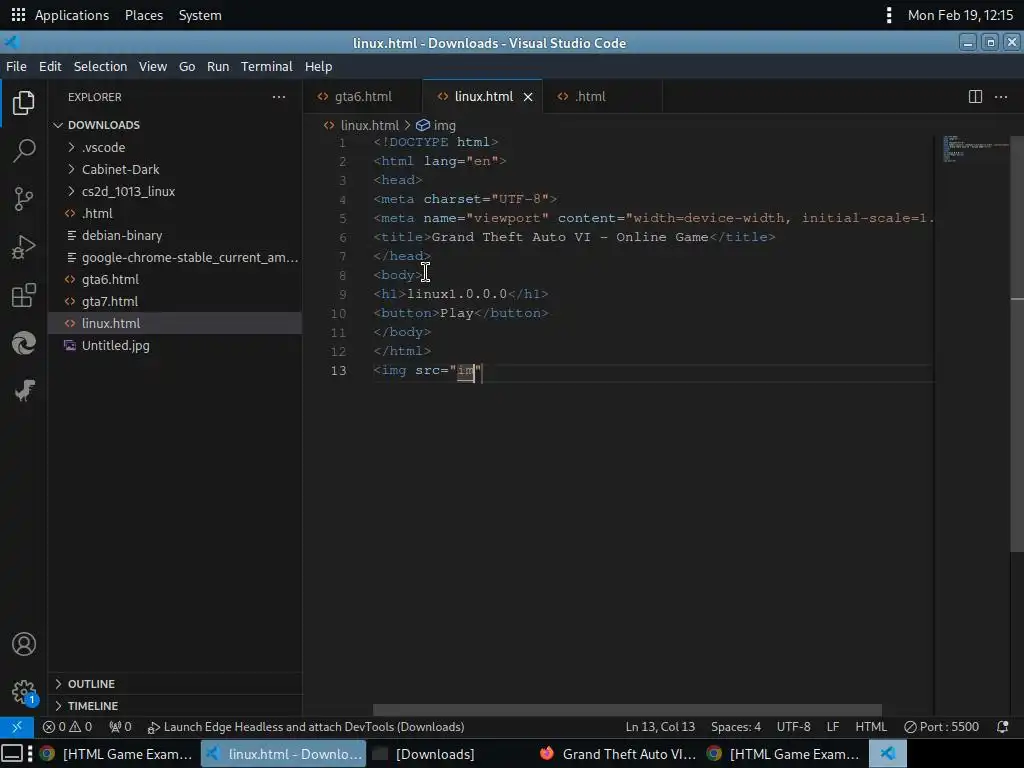1024x768 pixels.
Task: Switch to Grand Theft Auto VI Firefox window
Action: pos(618,754)
